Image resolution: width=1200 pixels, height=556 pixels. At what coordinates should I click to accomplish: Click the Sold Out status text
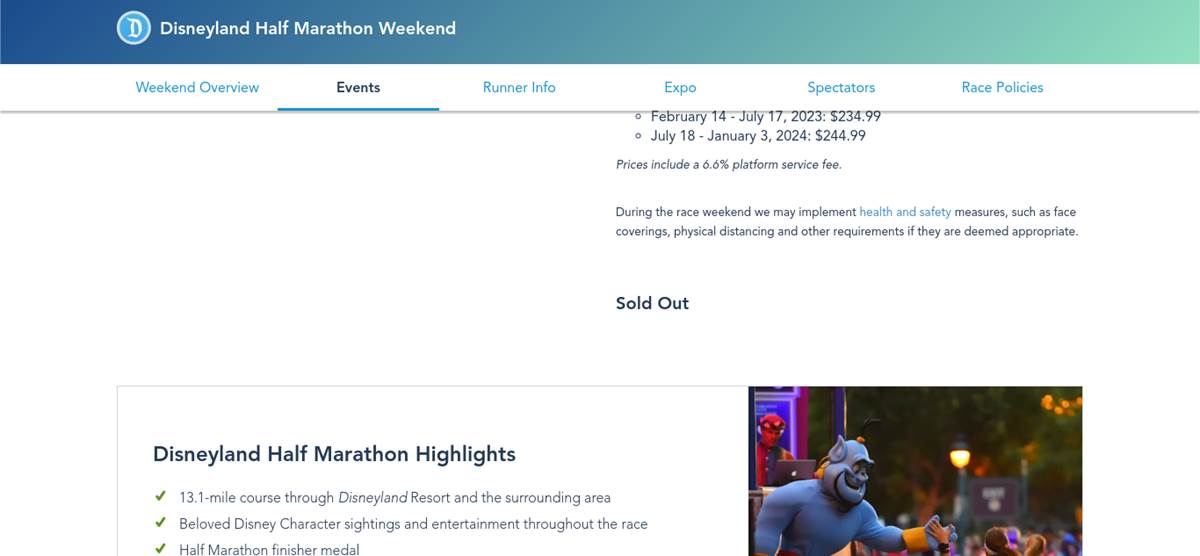pyautogui.click(x=652, y=303)
